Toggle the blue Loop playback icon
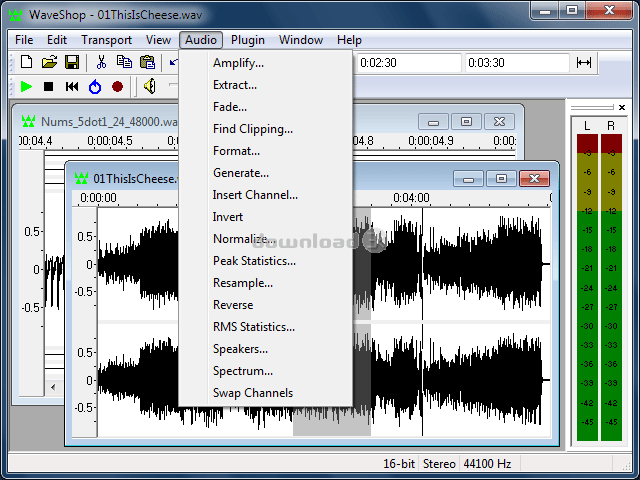Image resolution: width=640 pixels, height=480 pixels. [95, 87]
